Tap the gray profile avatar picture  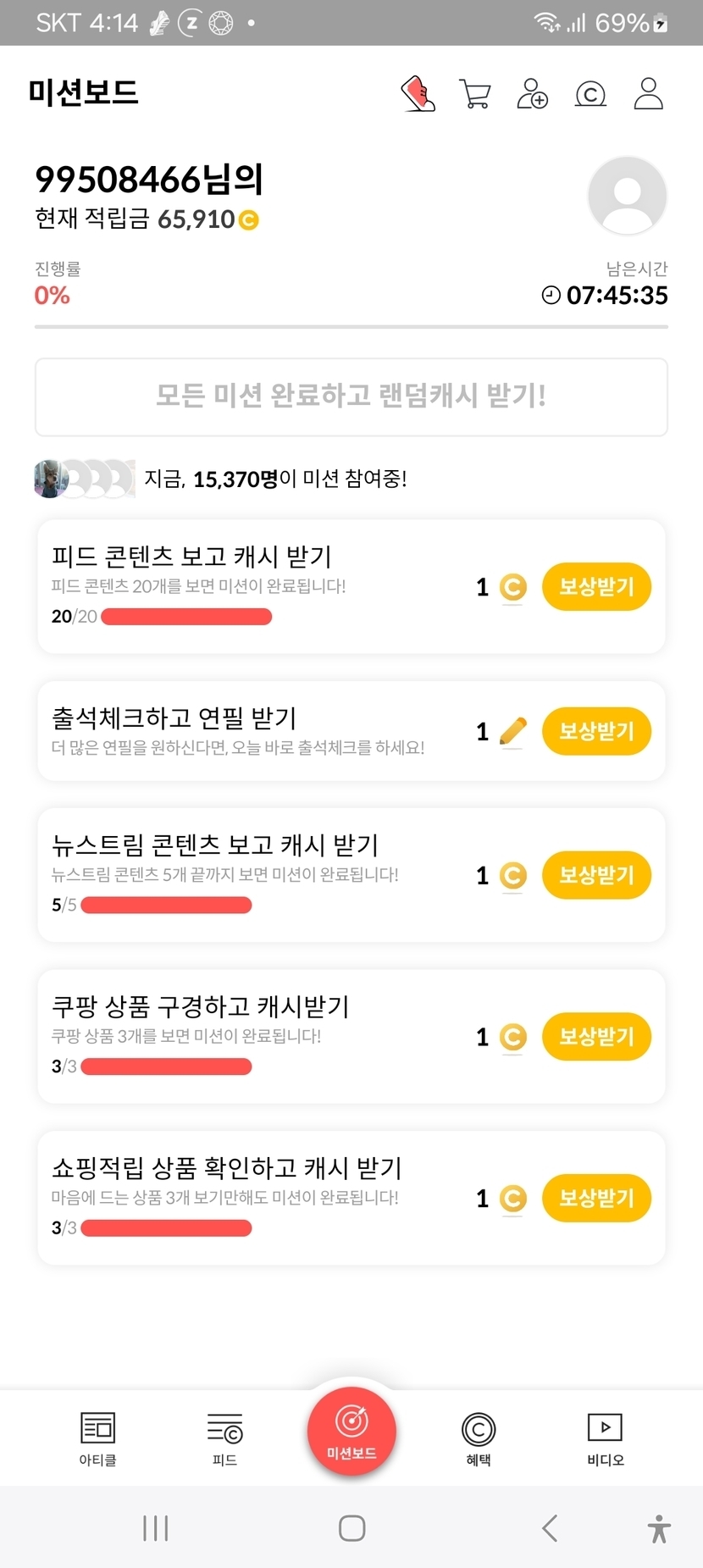(627, 196)
